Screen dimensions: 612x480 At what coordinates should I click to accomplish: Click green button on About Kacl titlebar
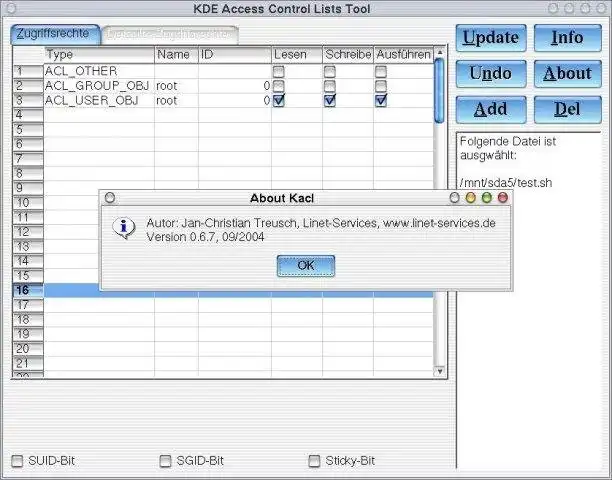(487, 198)
